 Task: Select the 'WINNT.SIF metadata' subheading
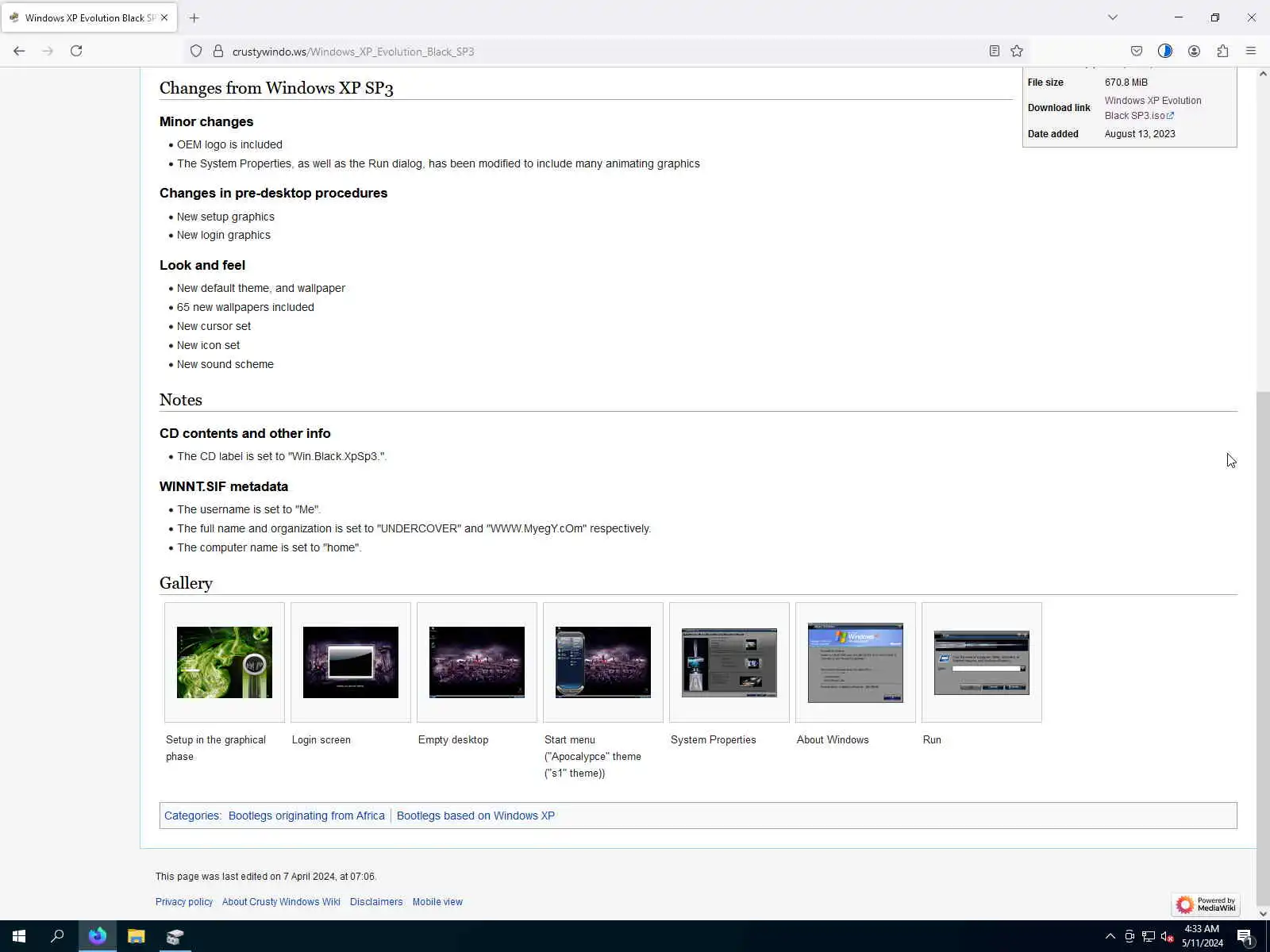[224, 486]
